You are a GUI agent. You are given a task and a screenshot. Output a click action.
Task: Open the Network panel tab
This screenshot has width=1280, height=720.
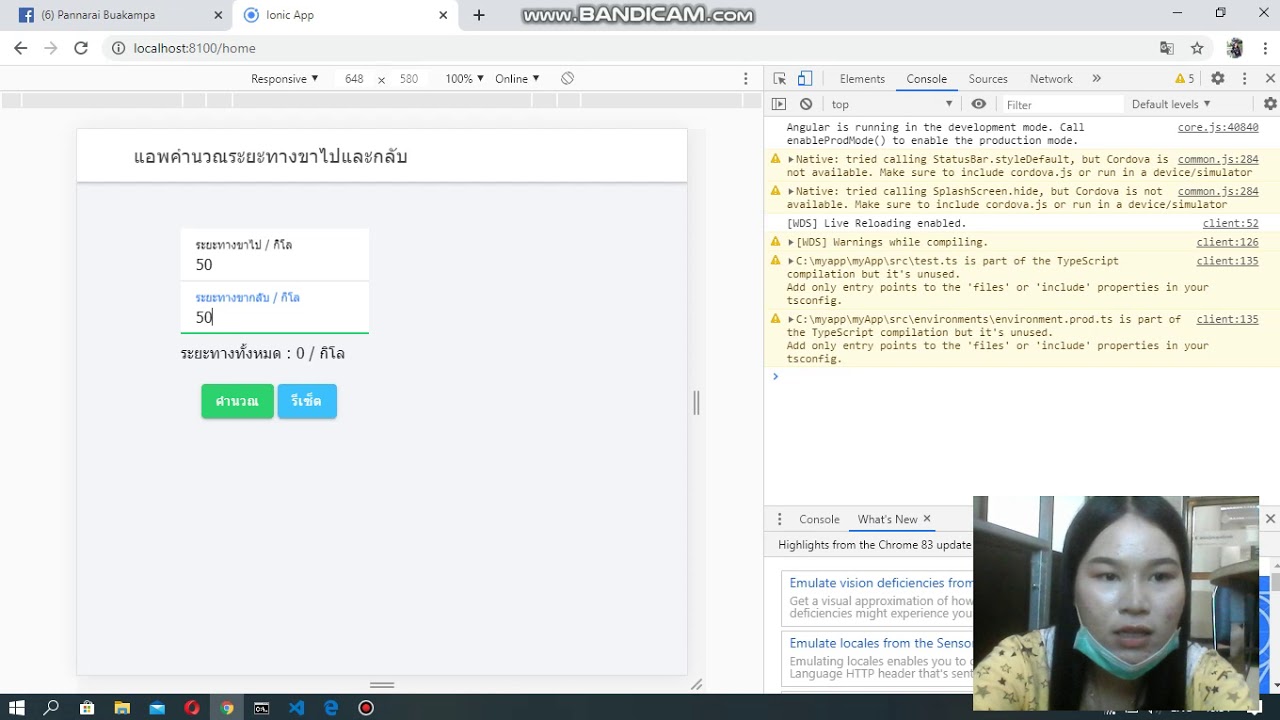click(x=1051, y=79)
